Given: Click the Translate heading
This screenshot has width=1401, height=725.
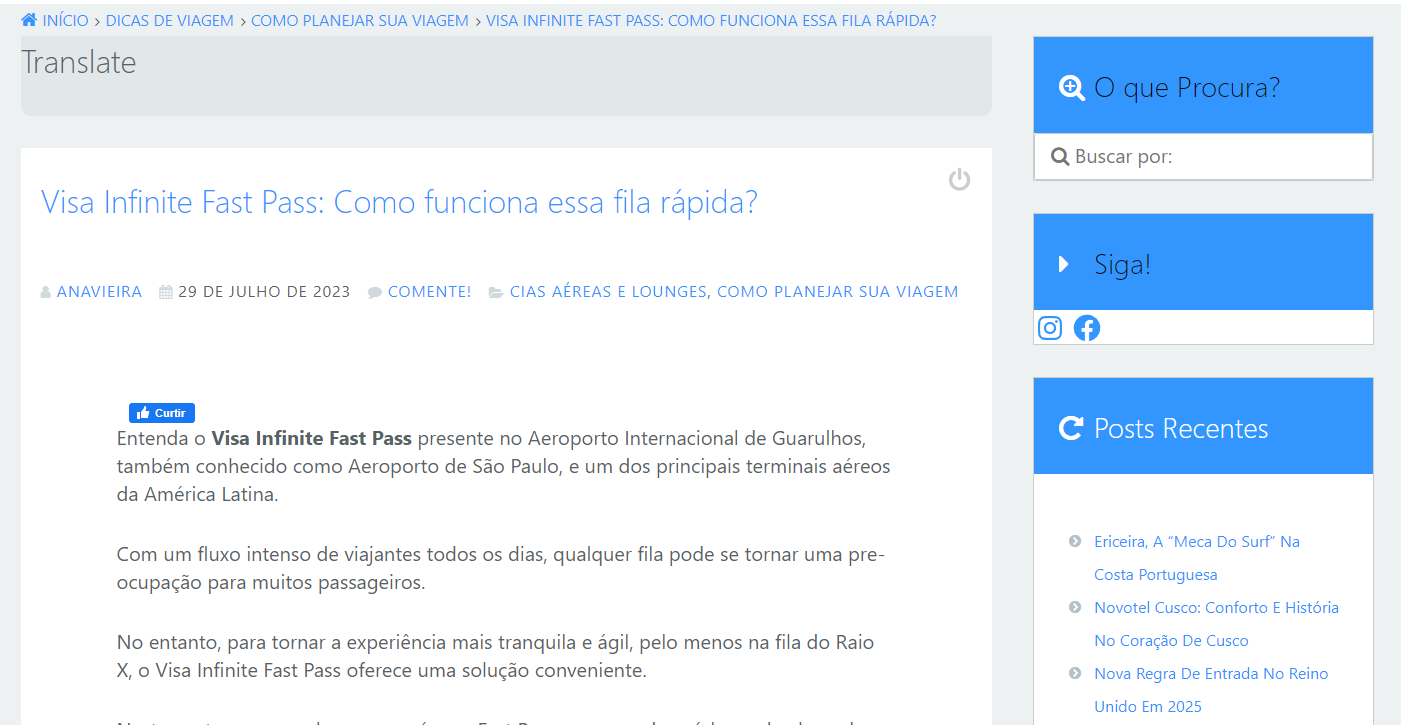Looking at the screenshot, I should pos(78,62).
